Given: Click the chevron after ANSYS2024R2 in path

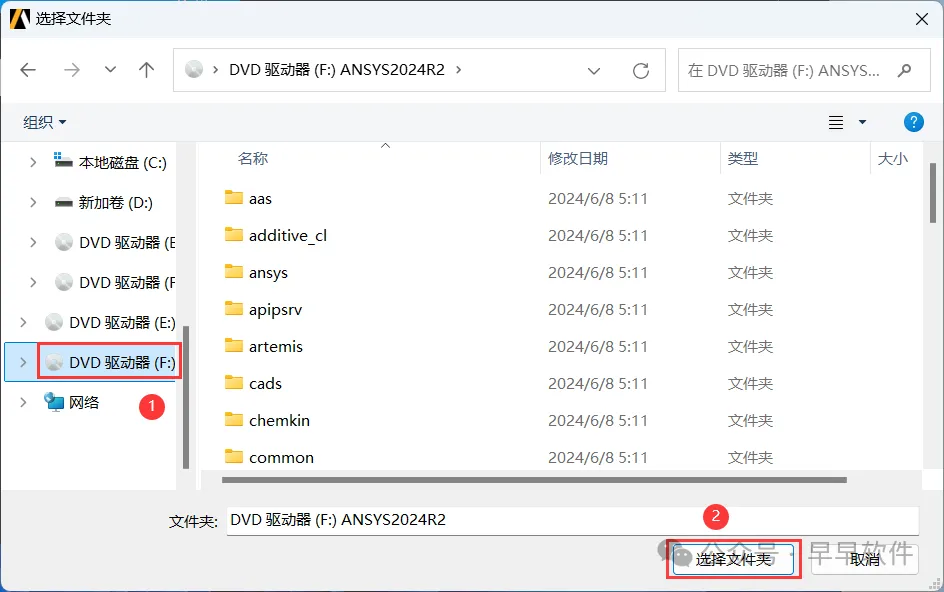Looking at the screenshot, I should pyautogui.click(x=458, y=70).
